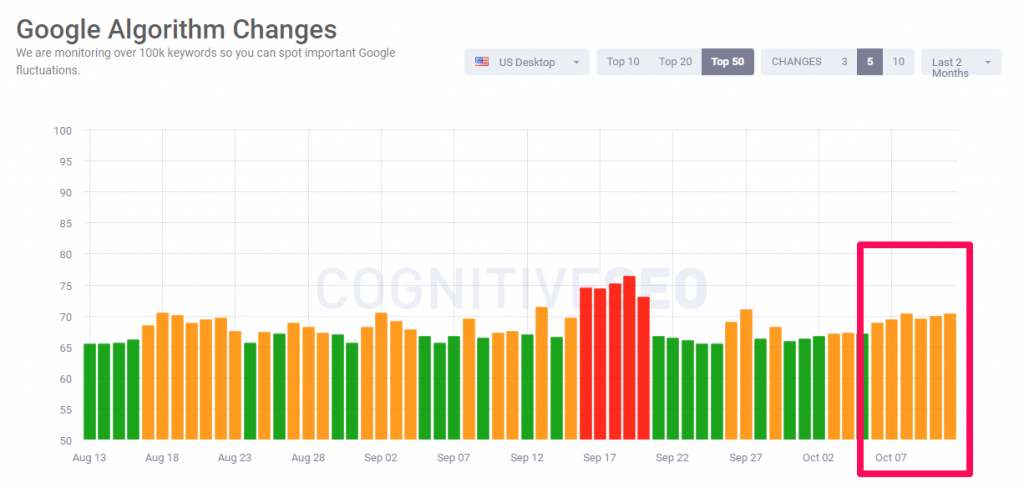Select the Top 50 option

[728, 62]
